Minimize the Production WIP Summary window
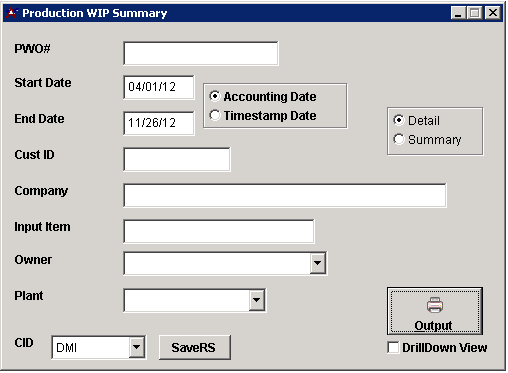This screenshot has width=508, height=373. click(458, 13)
